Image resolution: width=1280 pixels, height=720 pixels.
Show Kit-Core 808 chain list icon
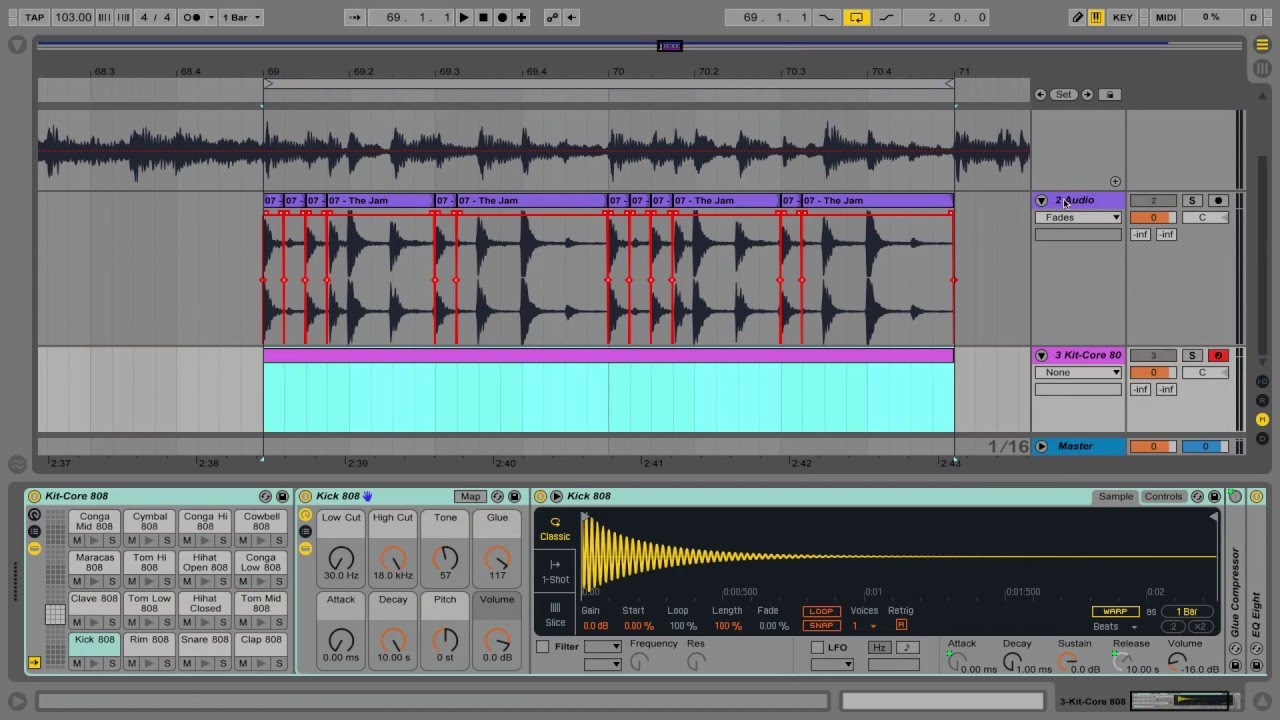pyautogui.click(x=34, y=532)
